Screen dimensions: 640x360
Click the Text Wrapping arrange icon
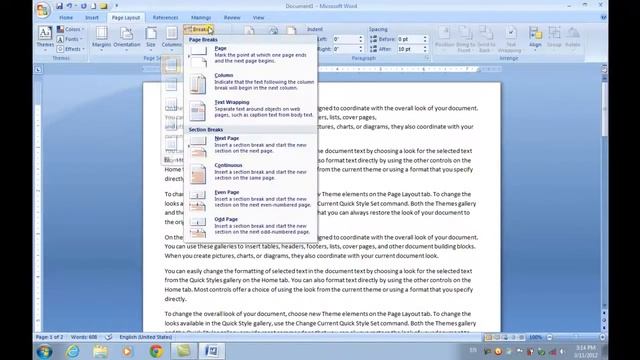[509, 39]
